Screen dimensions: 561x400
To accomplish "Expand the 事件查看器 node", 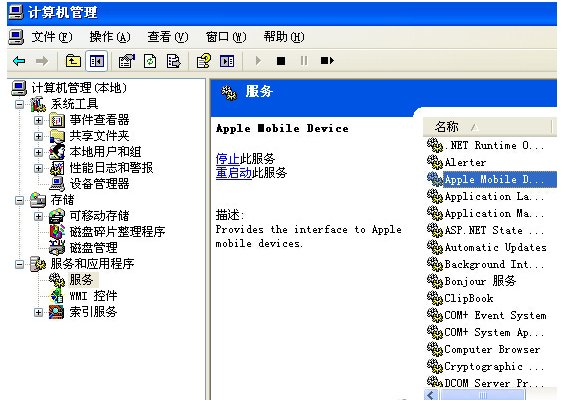I will (38, 120).
